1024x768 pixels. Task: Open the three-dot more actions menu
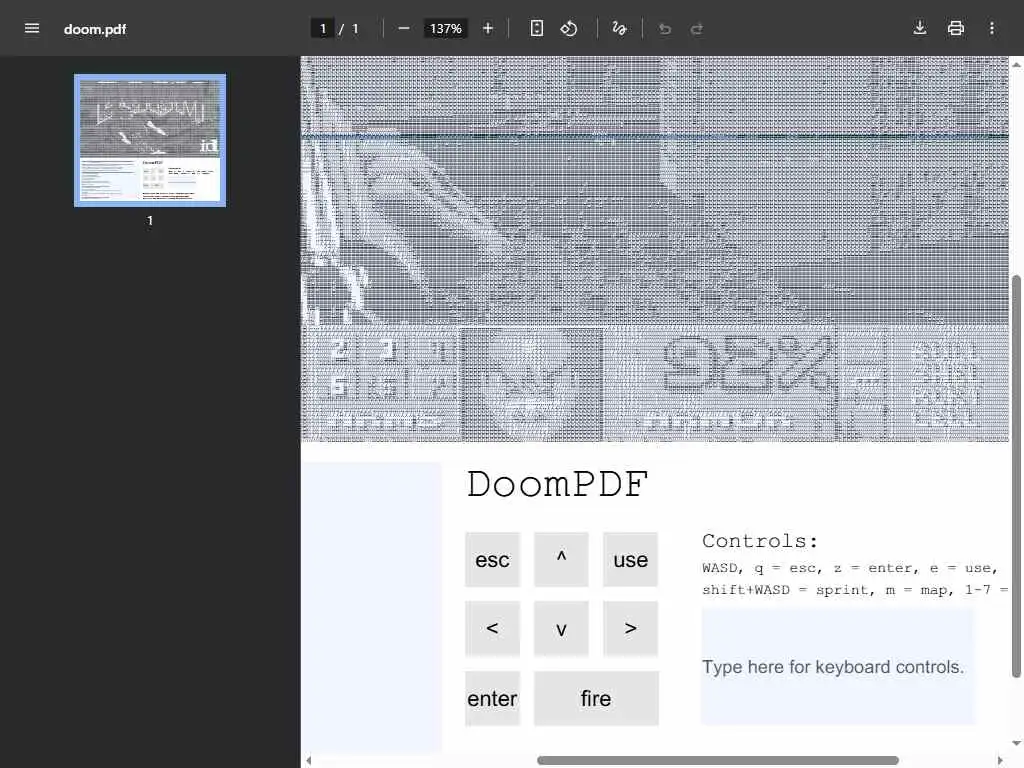point(991,28)
